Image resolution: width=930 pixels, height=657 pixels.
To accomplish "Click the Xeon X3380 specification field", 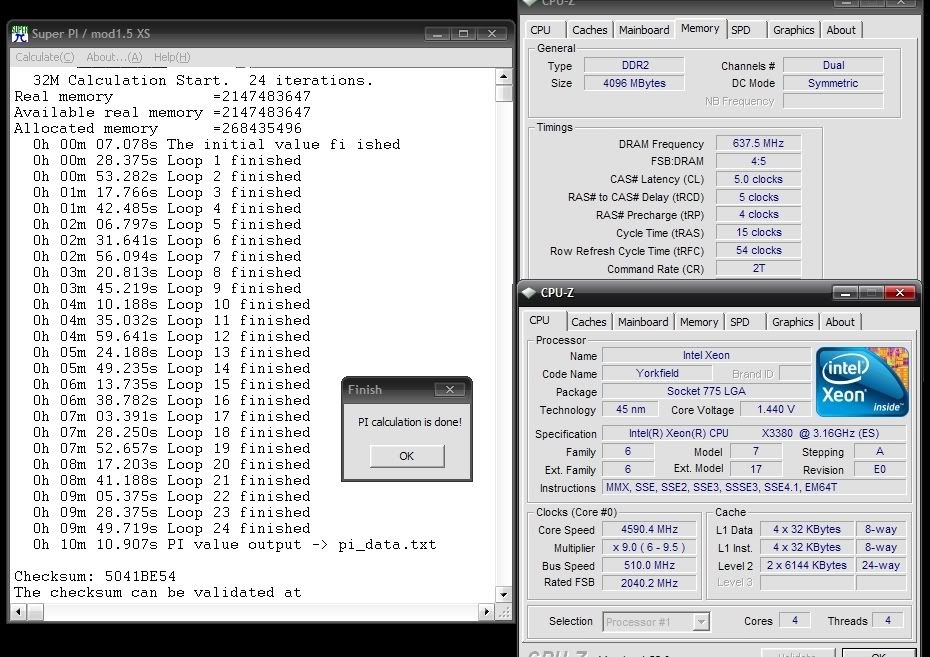I will pos(754,433).
